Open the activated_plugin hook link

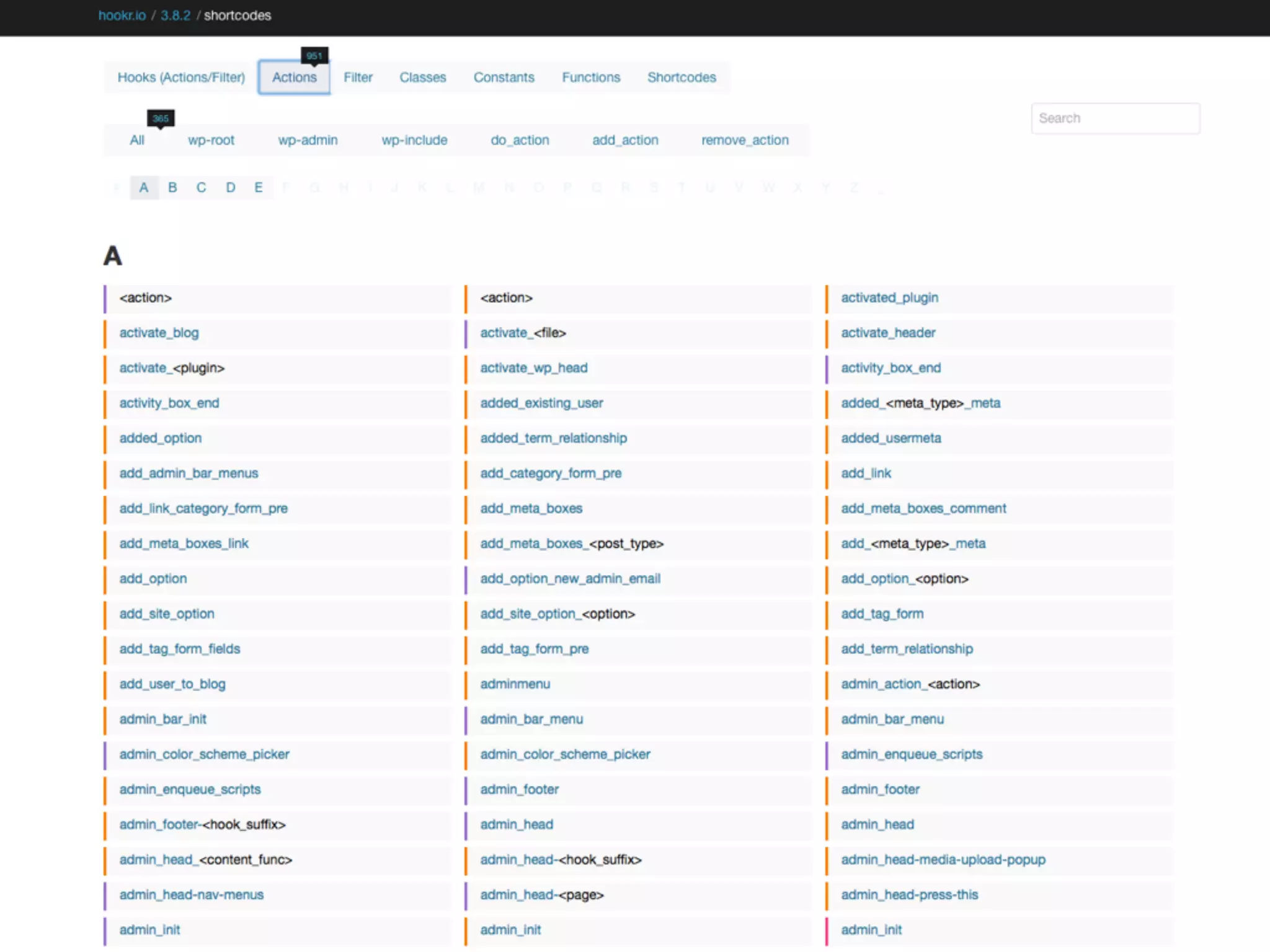pyautogui.click(x=889, y=297)
